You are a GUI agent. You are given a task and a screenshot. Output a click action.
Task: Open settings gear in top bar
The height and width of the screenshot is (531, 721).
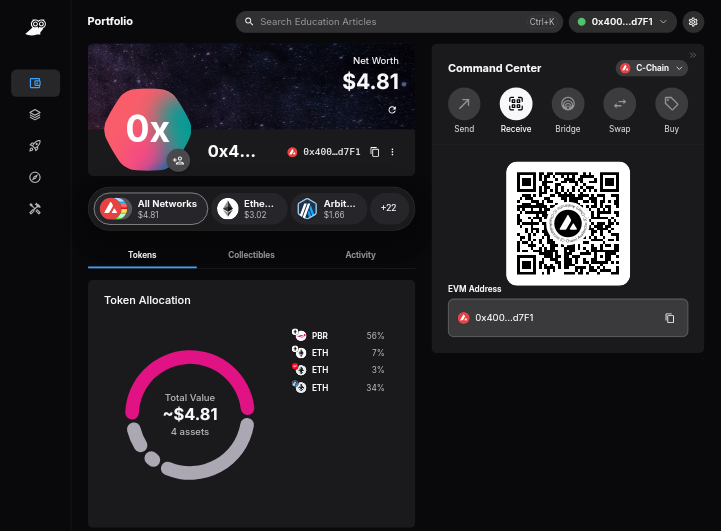pos(693,22)
